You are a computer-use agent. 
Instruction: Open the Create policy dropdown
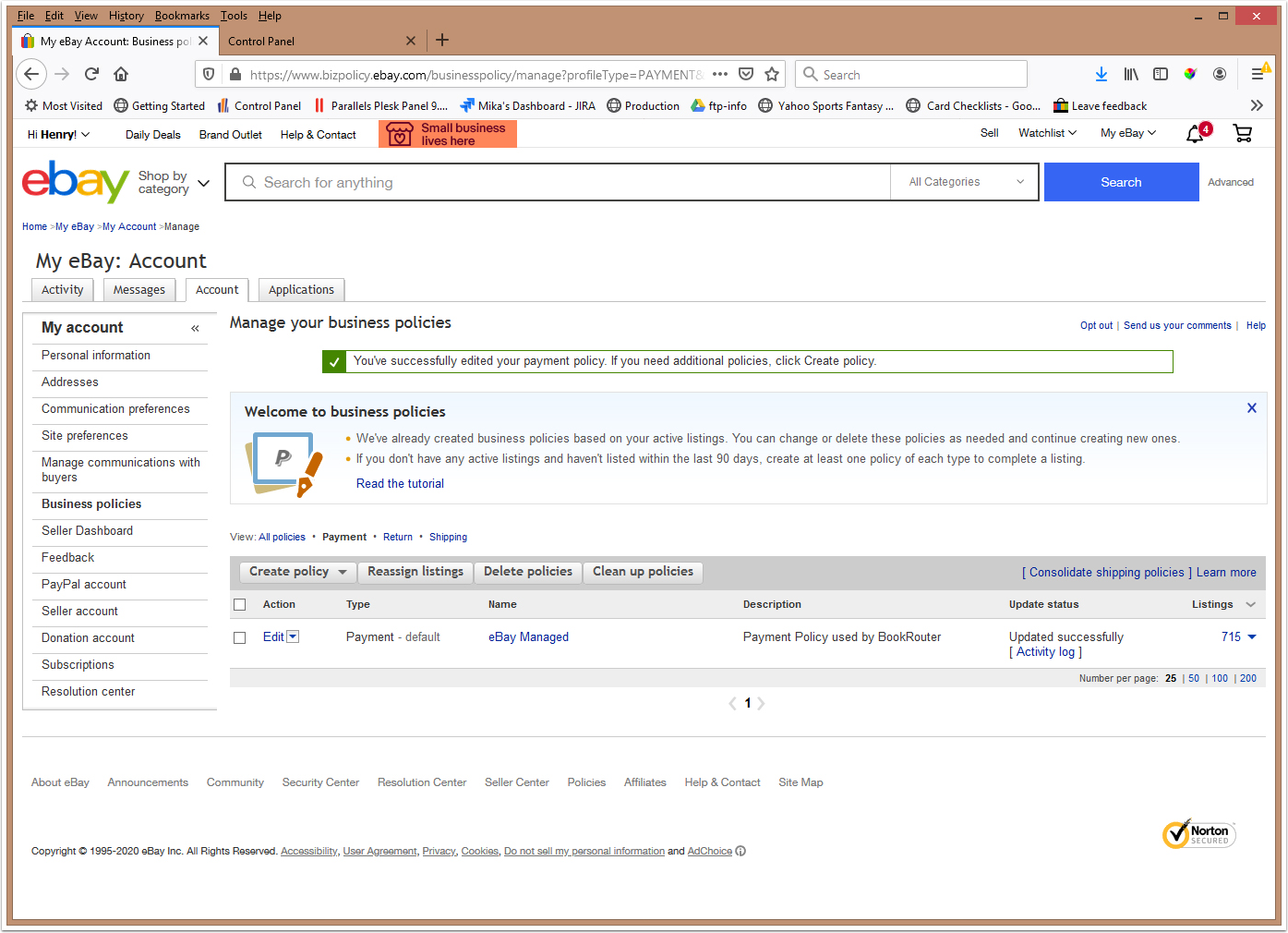pos(297,572)
